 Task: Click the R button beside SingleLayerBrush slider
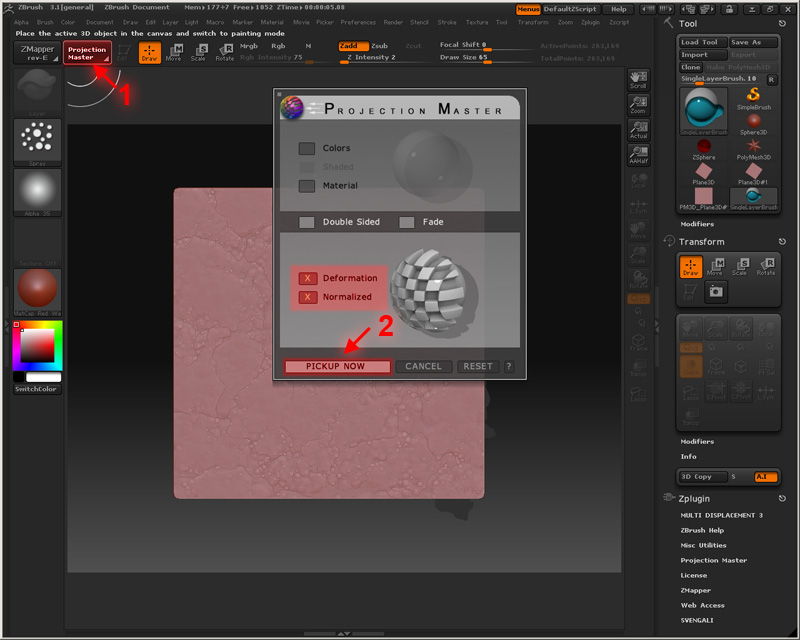(x=771, y=80)
